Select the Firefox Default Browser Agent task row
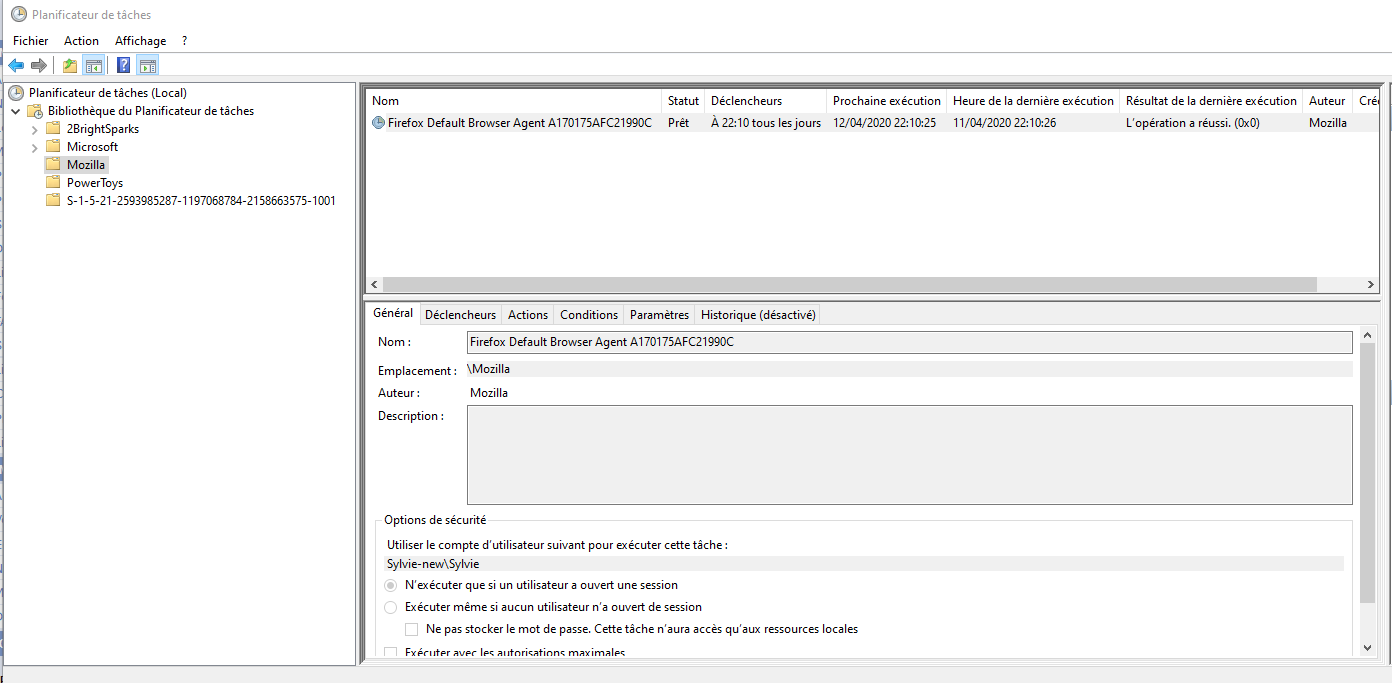The height and width of the screenshot is (683, 1392). coord(873,123)
